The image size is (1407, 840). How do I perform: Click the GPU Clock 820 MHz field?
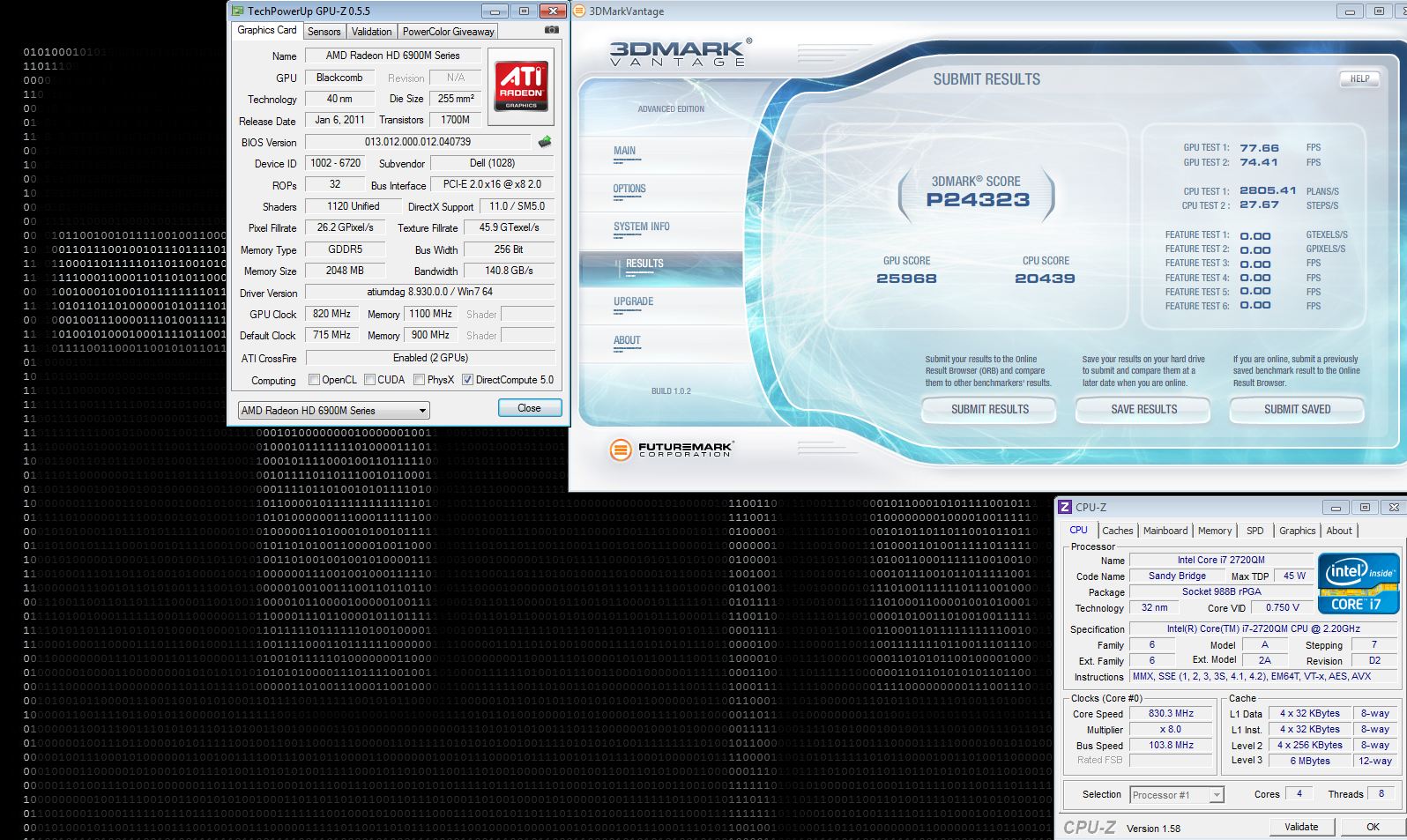[331, 314]
